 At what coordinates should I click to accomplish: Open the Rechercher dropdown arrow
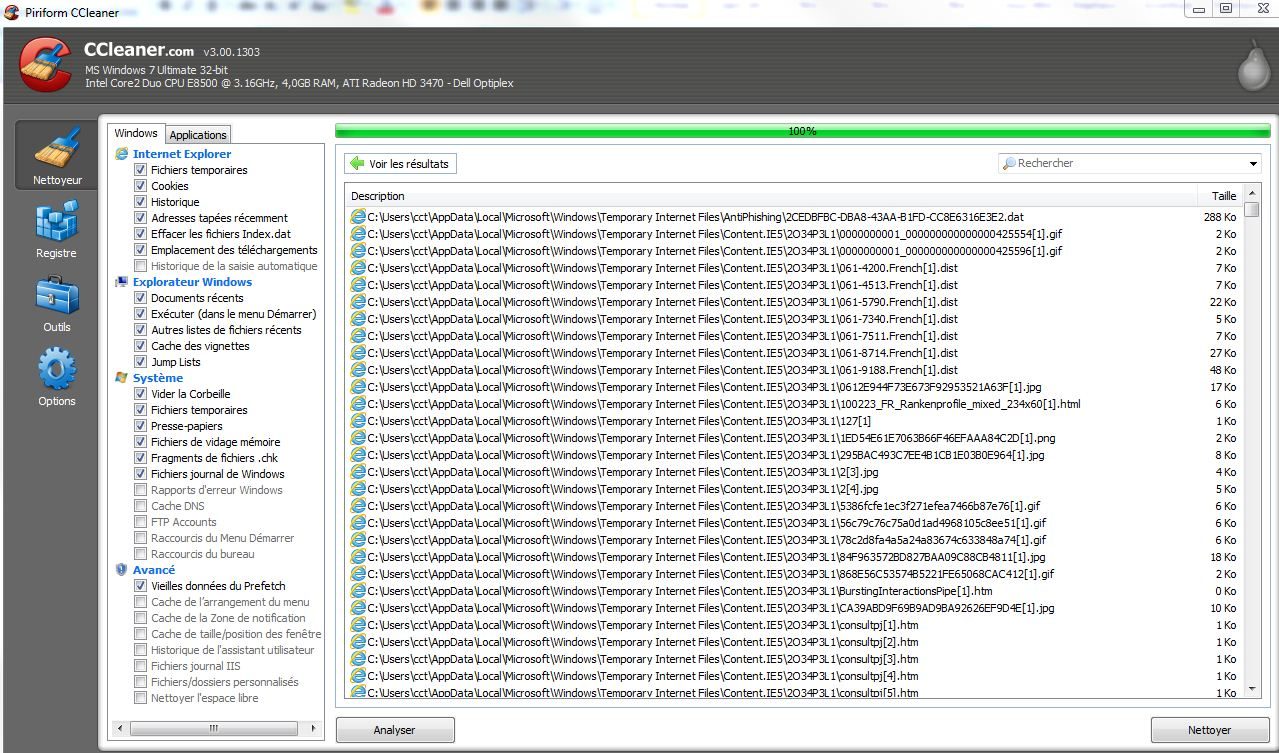(1253, 164)
